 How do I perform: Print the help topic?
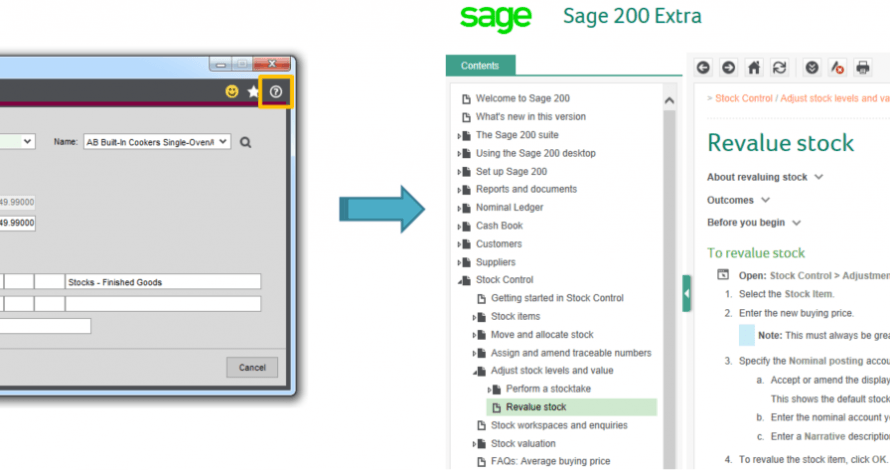pyautogui.click(x=863, y=68)
